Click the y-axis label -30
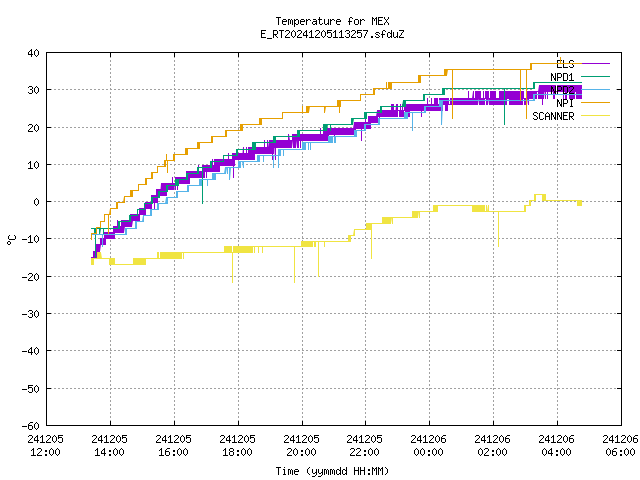The height and width of the screenshot is (480, 640). click(31, 314)
